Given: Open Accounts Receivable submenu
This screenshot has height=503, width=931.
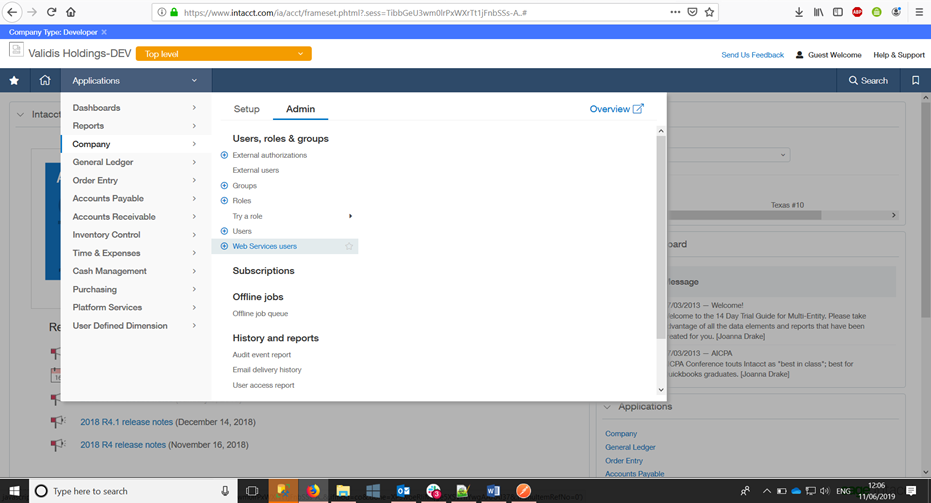Looking at the screenshot, I should 135,217.
